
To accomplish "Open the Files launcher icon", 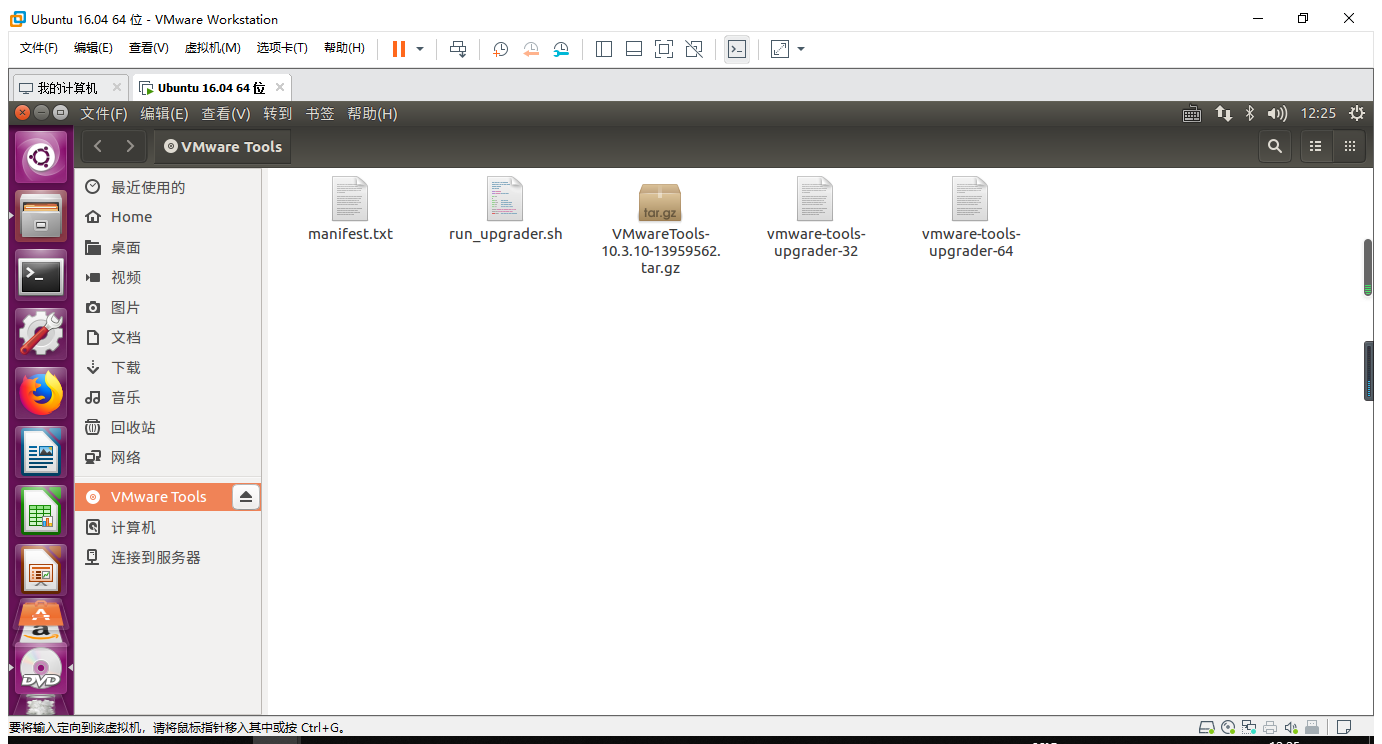I will [41, 216].
